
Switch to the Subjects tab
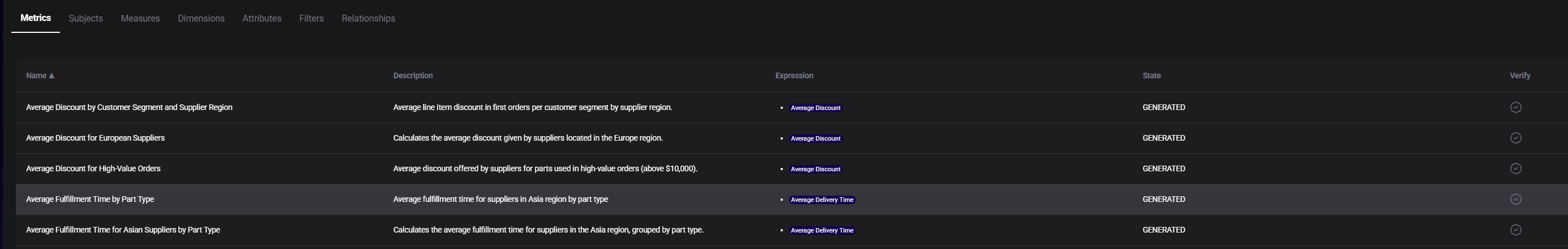coord(85,18)
